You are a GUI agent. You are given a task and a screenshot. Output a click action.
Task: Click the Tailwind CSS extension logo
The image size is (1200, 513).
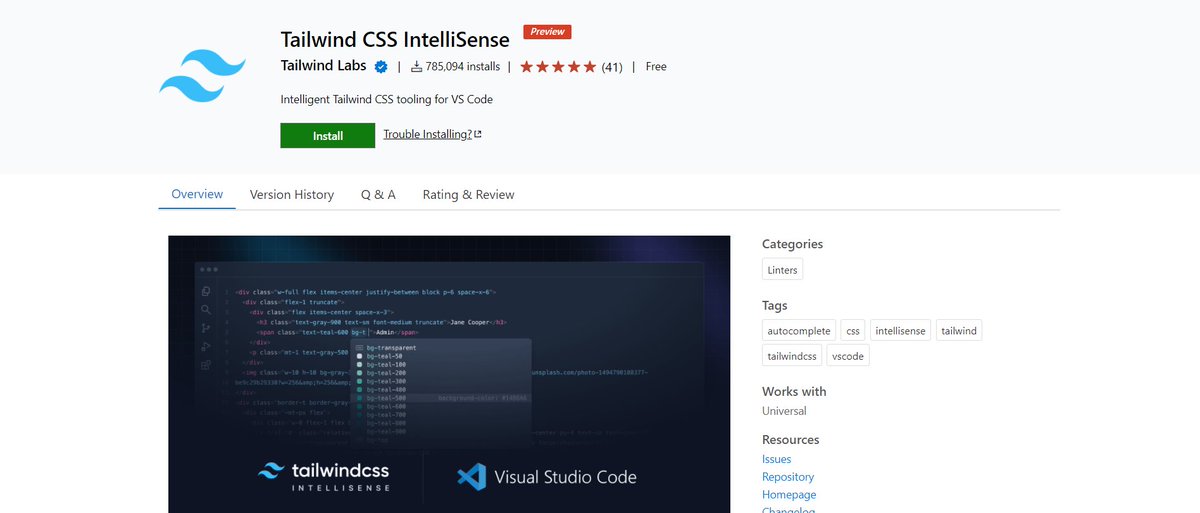202,77
